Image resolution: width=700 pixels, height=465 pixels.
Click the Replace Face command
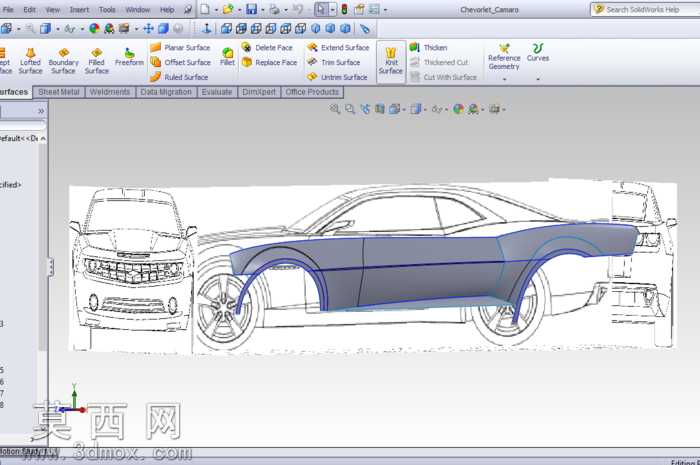[x=269, y=62]
